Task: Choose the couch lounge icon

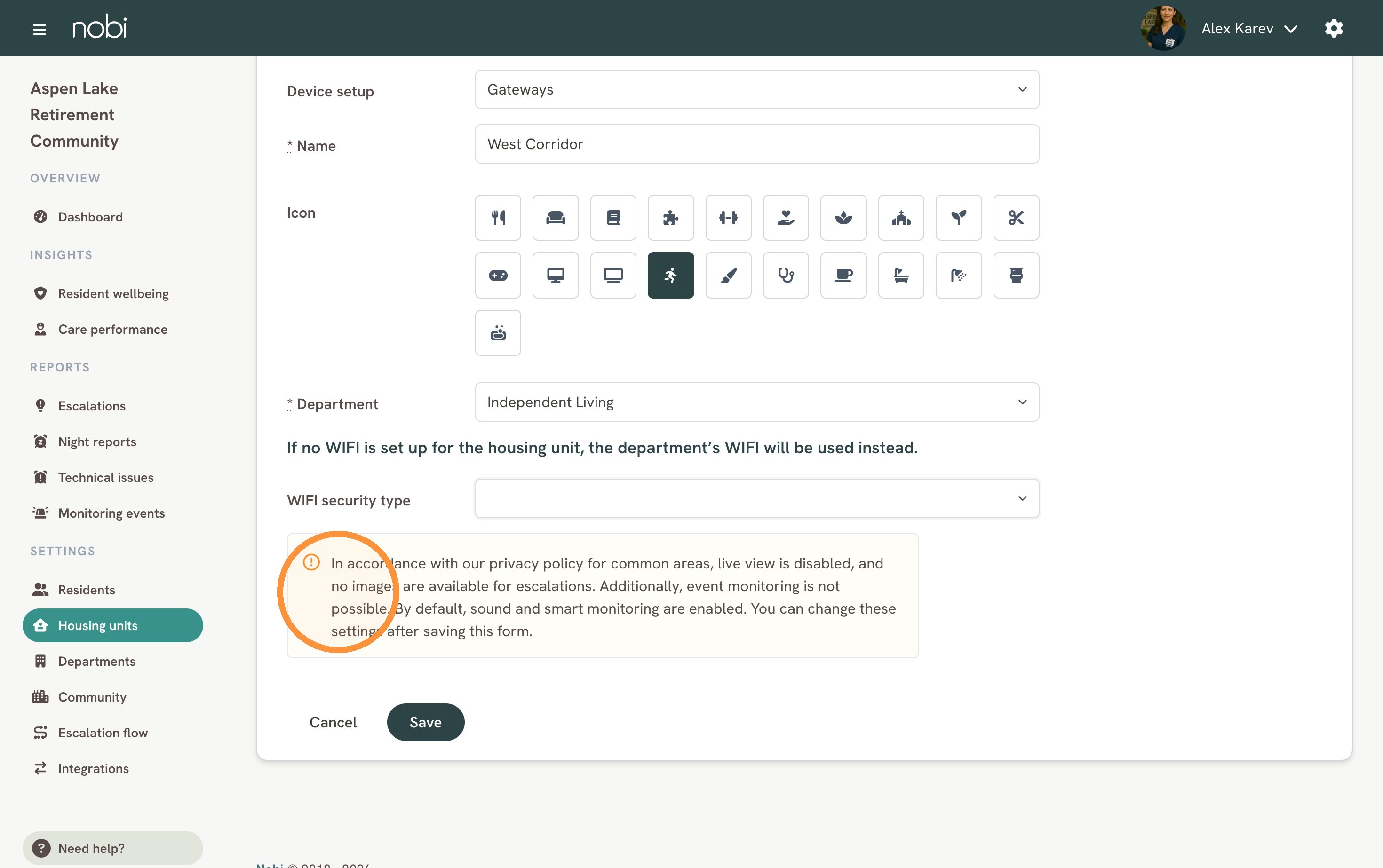Action: point(556,218)
